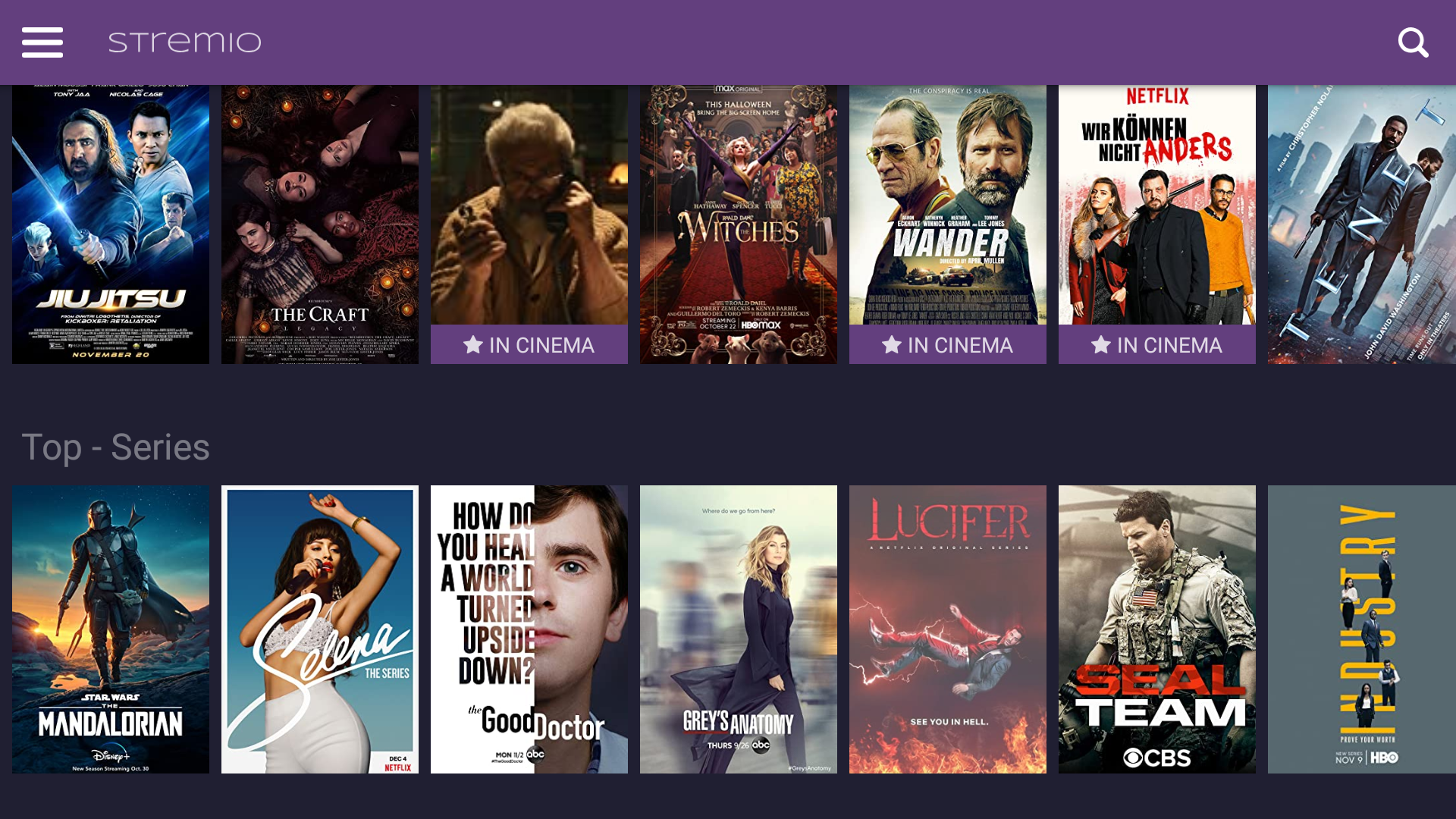Open the search magnifier icon

point(1413,42)
